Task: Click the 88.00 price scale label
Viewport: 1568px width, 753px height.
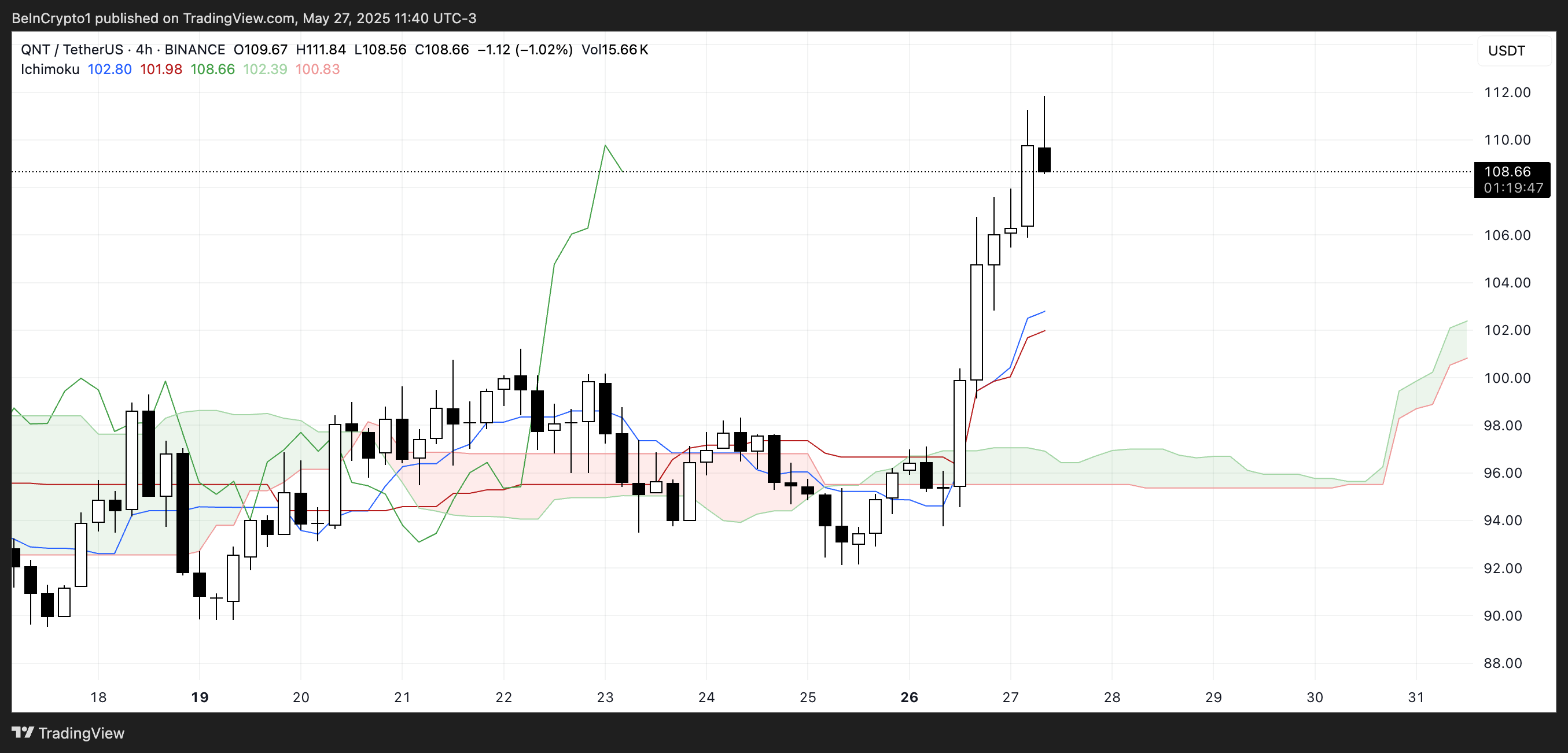Action: [1502, 663]
